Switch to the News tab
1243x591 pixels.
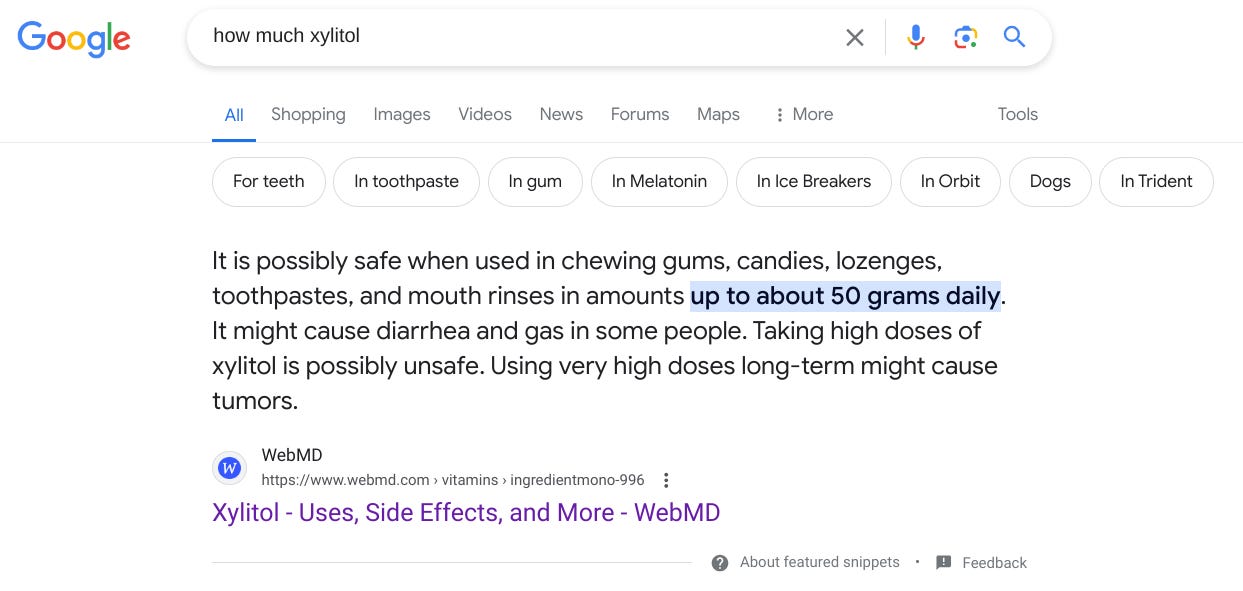click(x=561, y=114)
